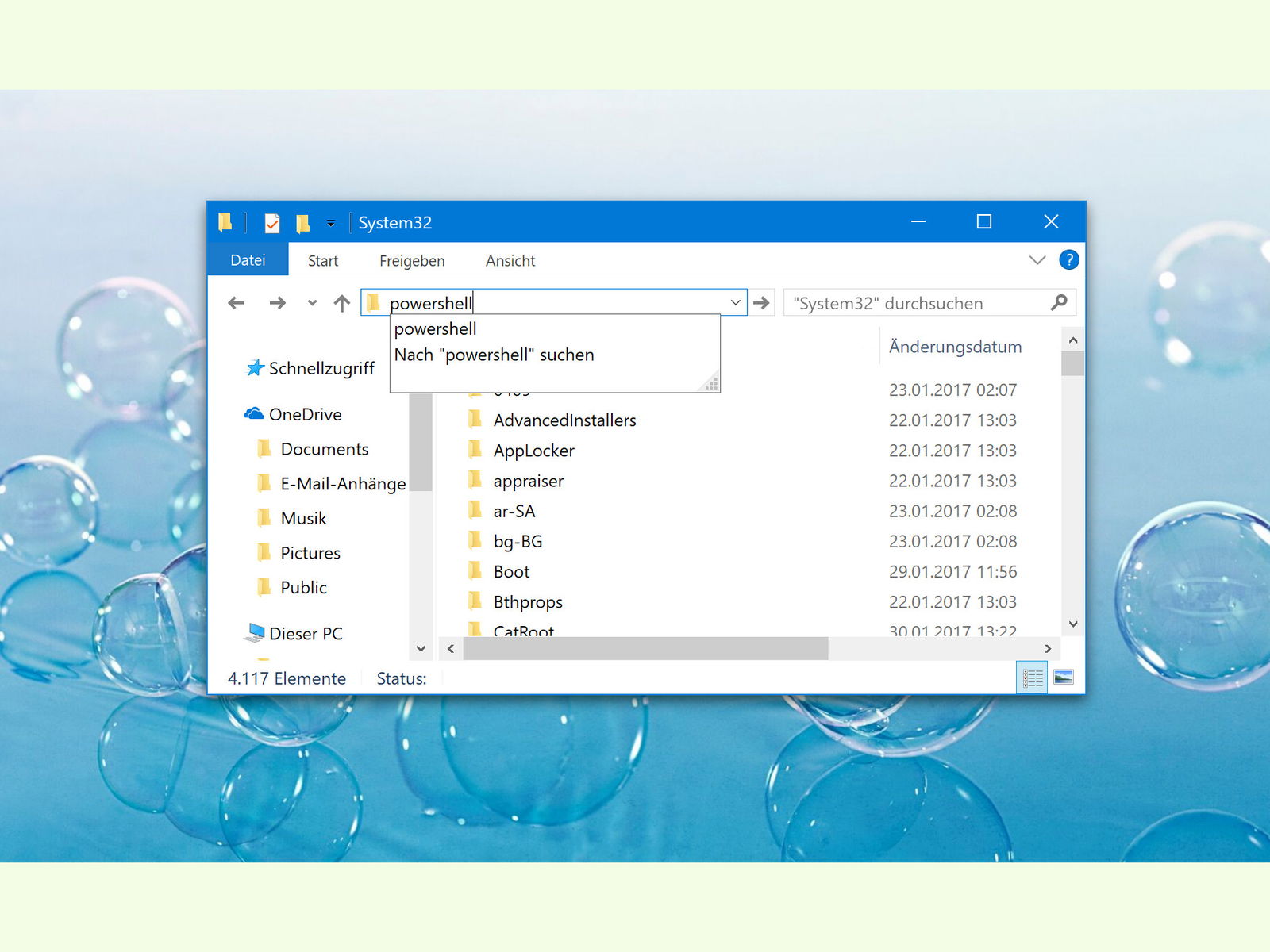
Task: Click the Schnellzugriff star icon
Action: point(255,368)
